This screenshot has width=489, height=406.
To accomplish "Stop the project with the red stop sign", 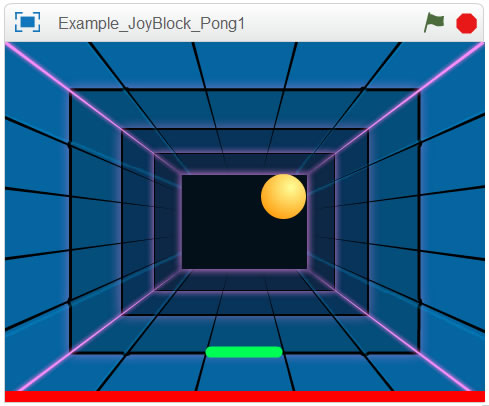I will (x=466, y=23).
